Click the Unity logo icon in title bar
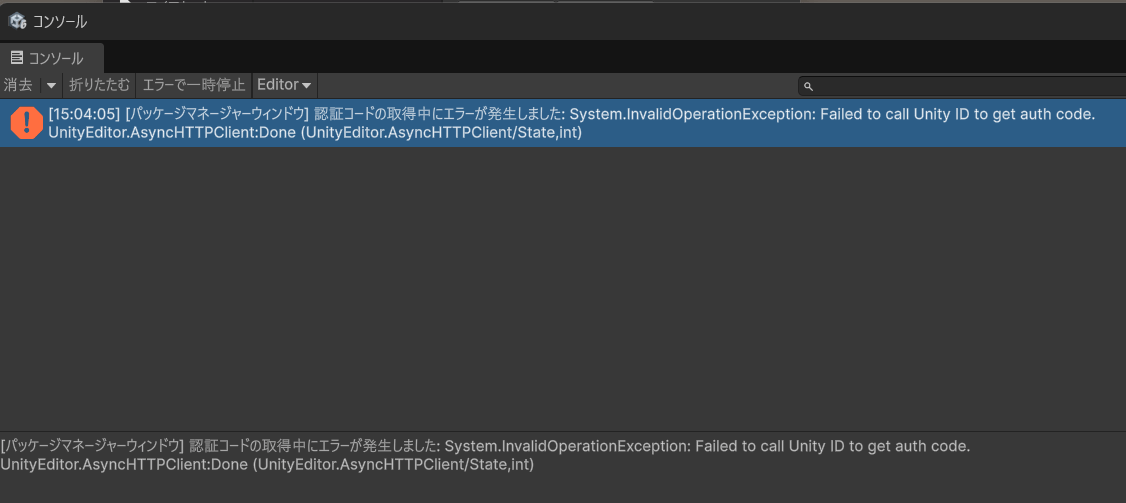 (17, 20)
